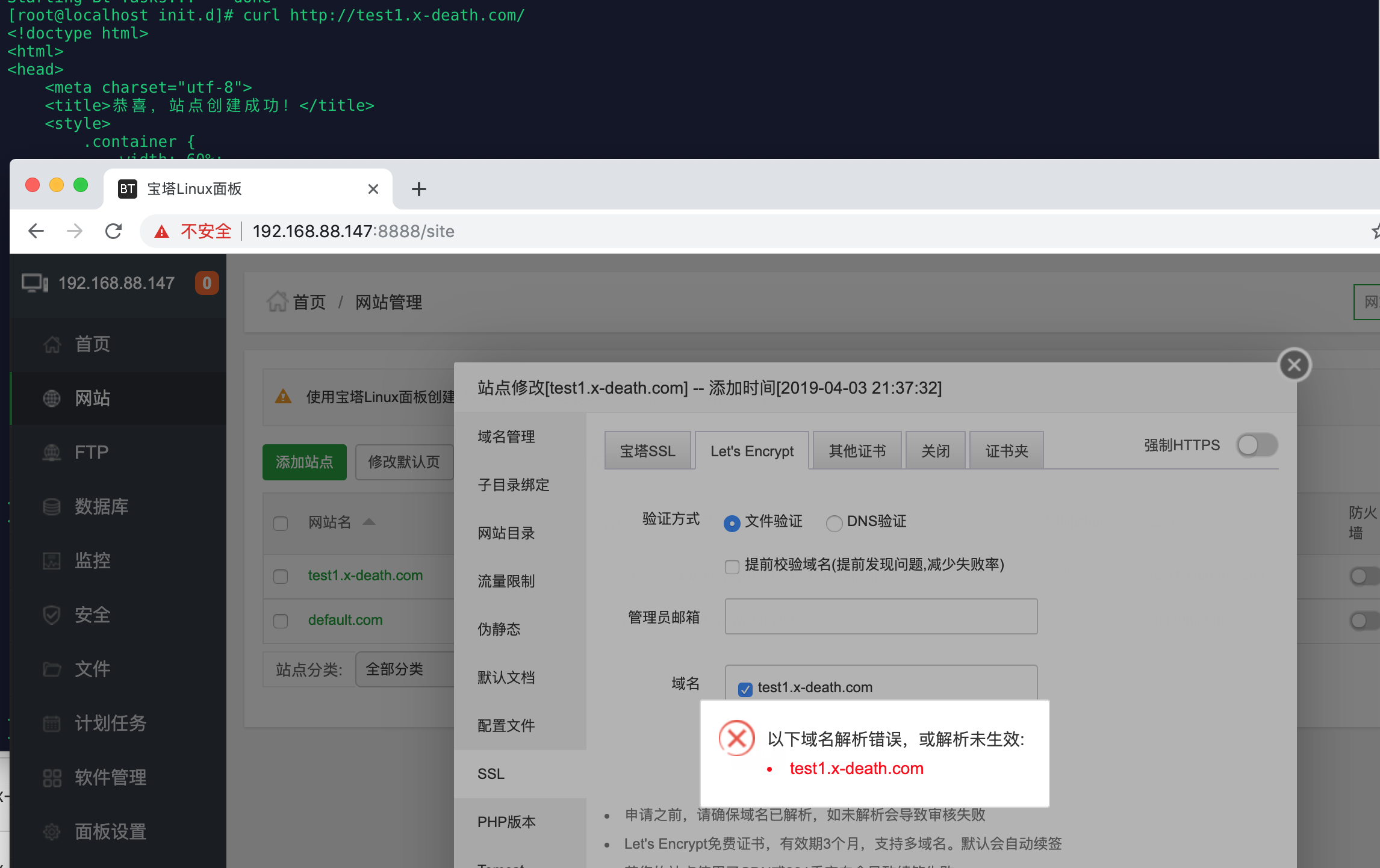1380x868 pixels.
Task: Open 域名管理 in dialog menu
Action: (x=520, y=436)
